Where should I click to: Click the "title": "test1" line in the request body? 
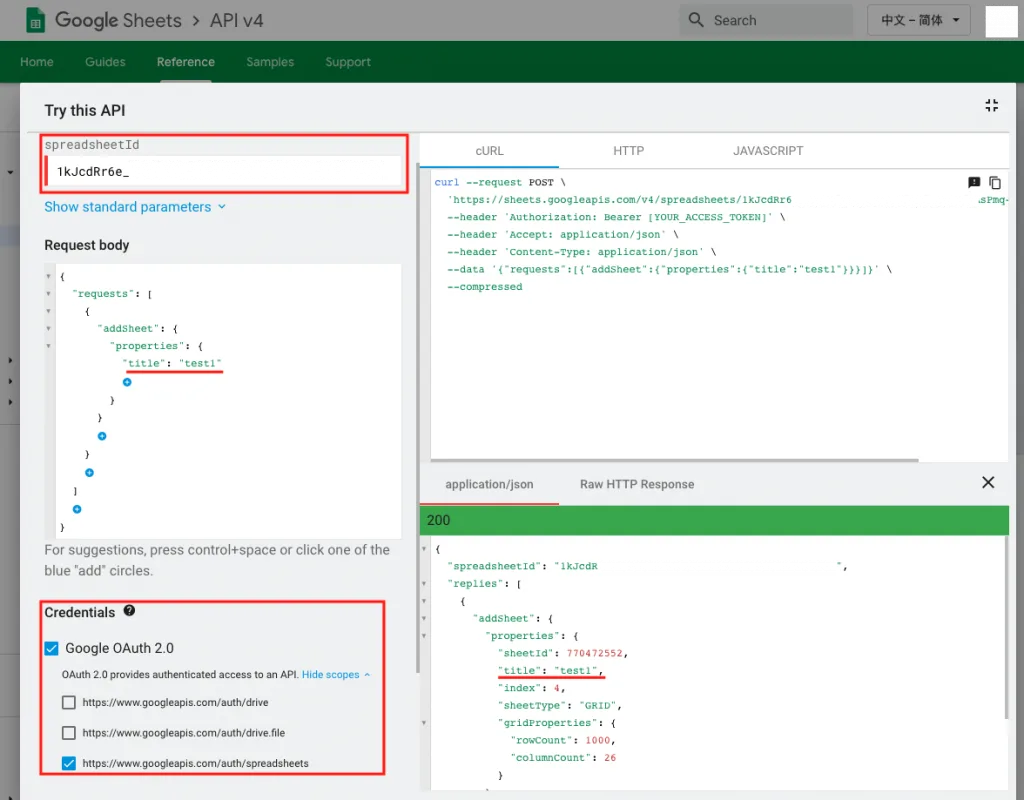pos(172,364)
